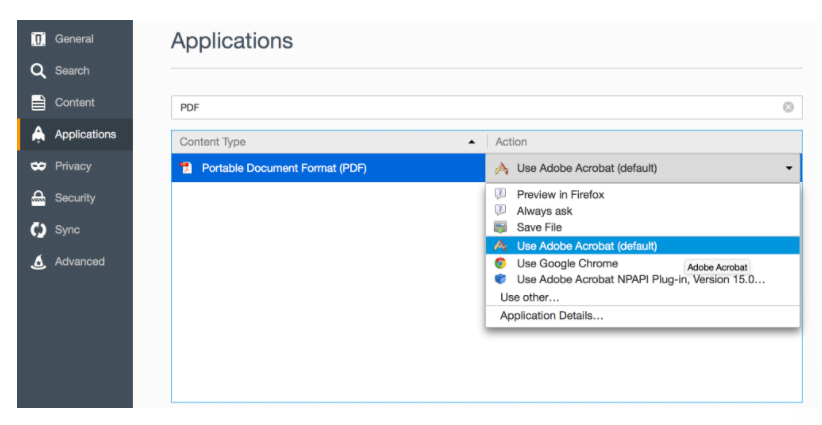Choose Preview in Firefox option
This screenshot has height=425, width=822.
(560, 194)
